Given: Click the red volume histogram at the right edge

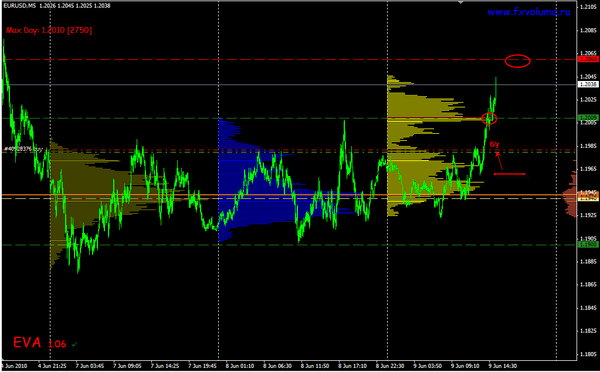Looking at the screenshot, I should pos(570,194).
